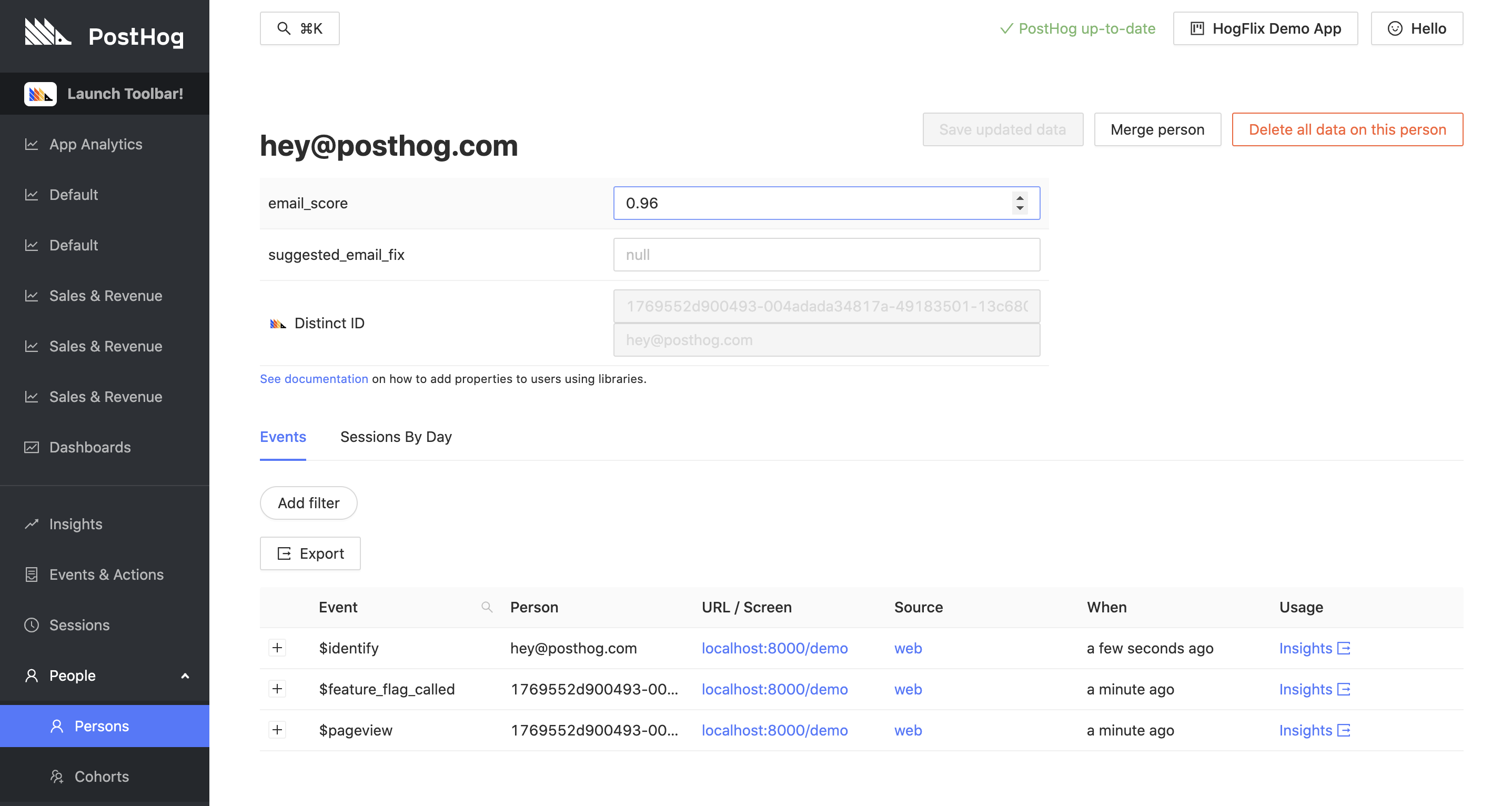1512x806 pixels.
Task: Switch to Sessions By Day tab
Action: (396, 437)
